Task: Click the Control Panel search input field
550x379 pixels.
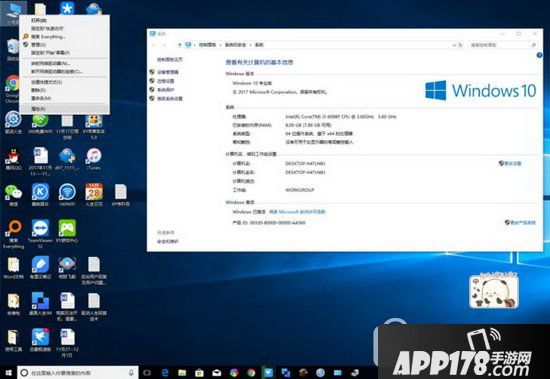Action: click(x=499, y=45)
